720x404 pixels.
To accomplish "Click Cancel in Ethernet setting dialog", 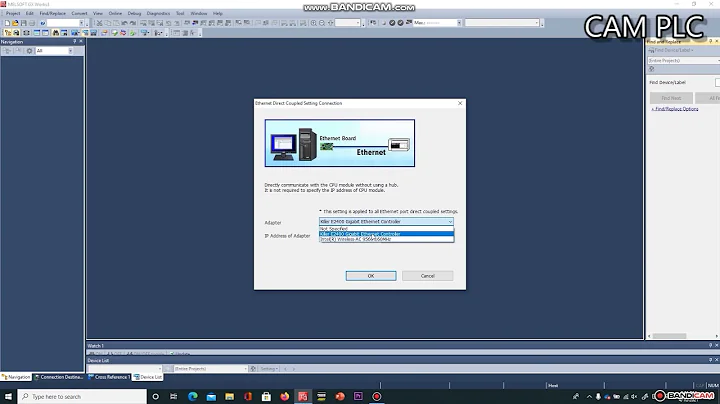I will 428,276.
